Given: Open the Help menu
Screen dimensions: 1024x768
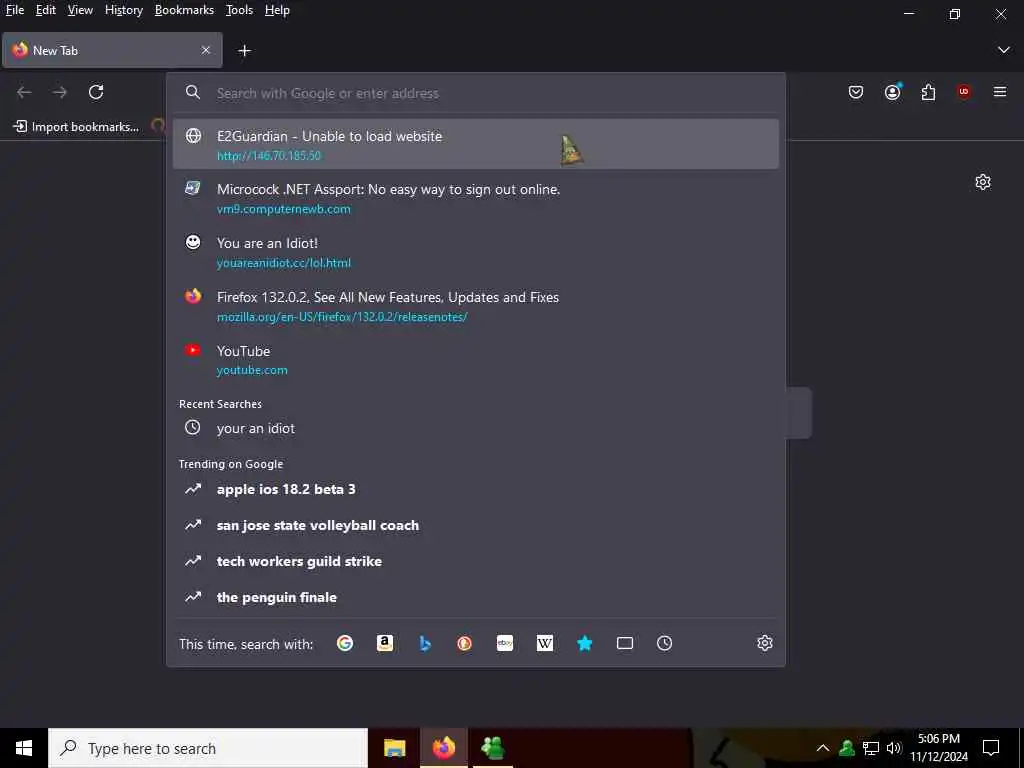Looking at the screenshot, I should (x=277, y=10).
